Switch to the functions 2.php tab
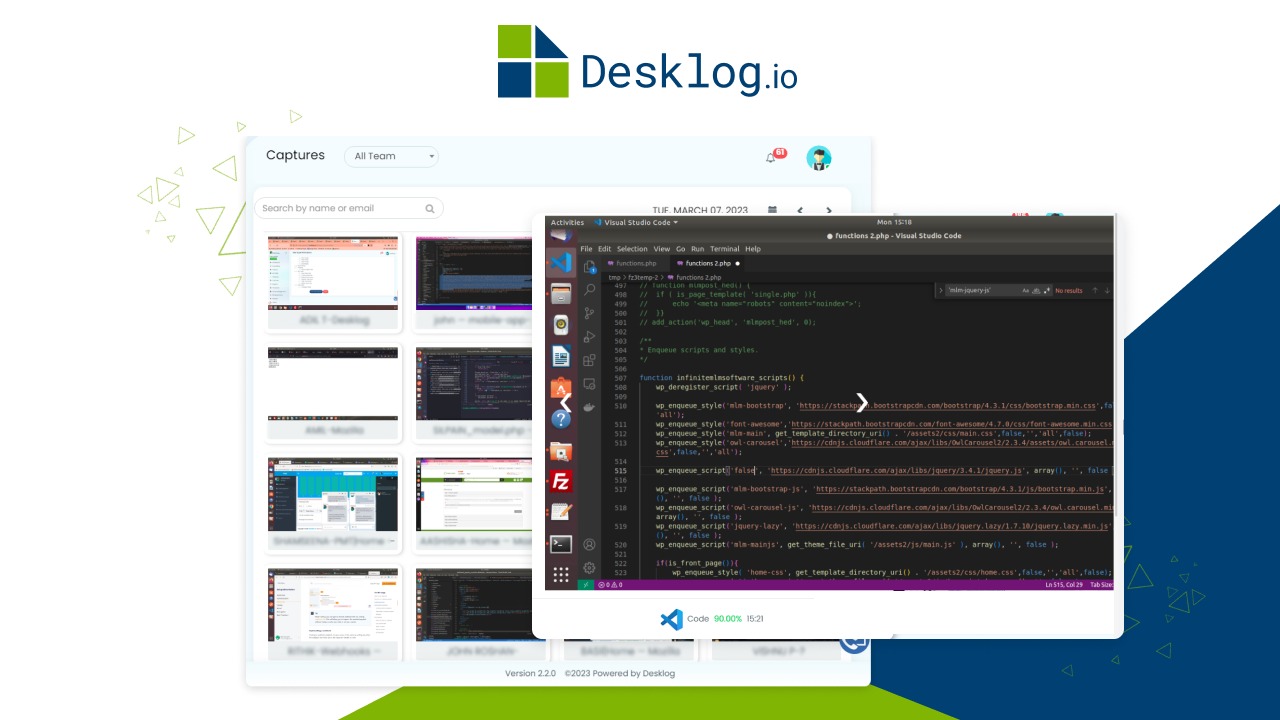This screenshot has height=720, width=1280. tap(708, 263)
